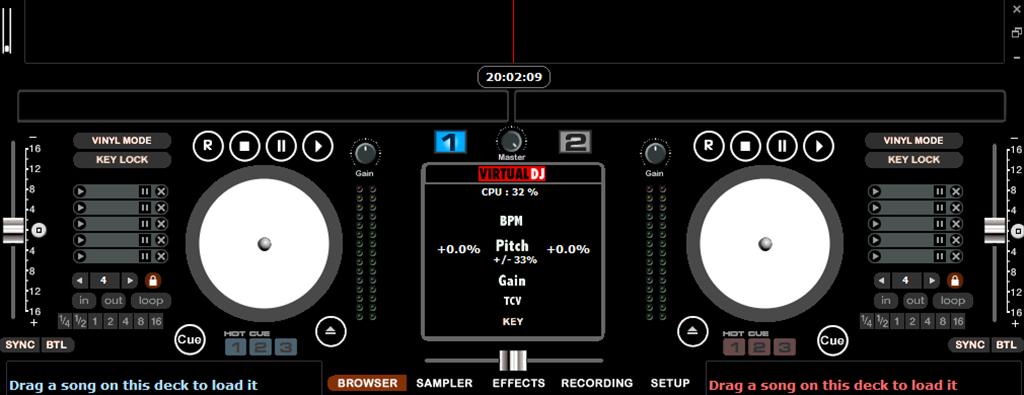Open the SETUP tab
This screenshot has width=1024, height=395.
[670, 383]
